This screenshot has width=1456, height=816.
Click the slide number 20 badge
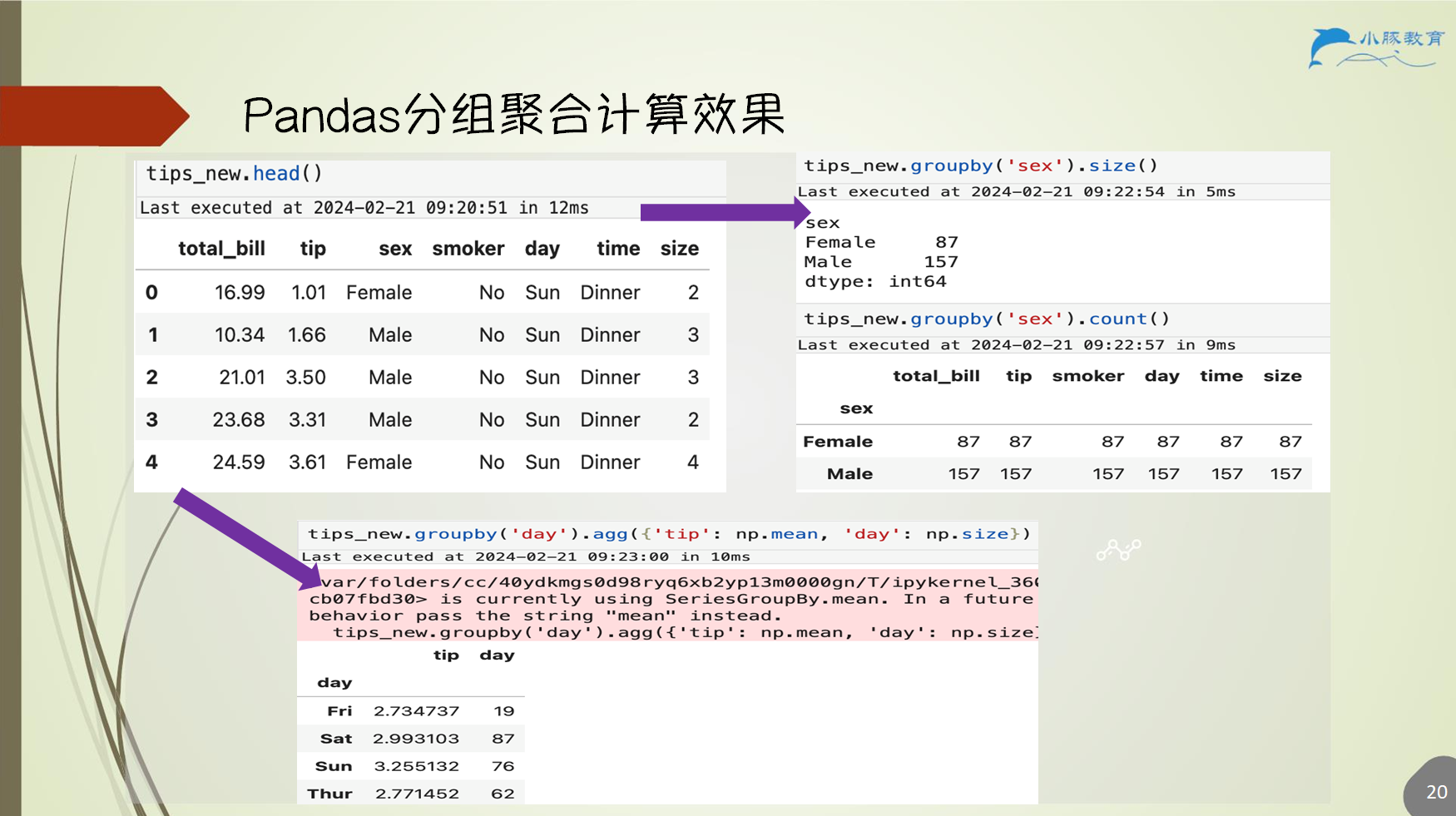(x=1437, y=791)
